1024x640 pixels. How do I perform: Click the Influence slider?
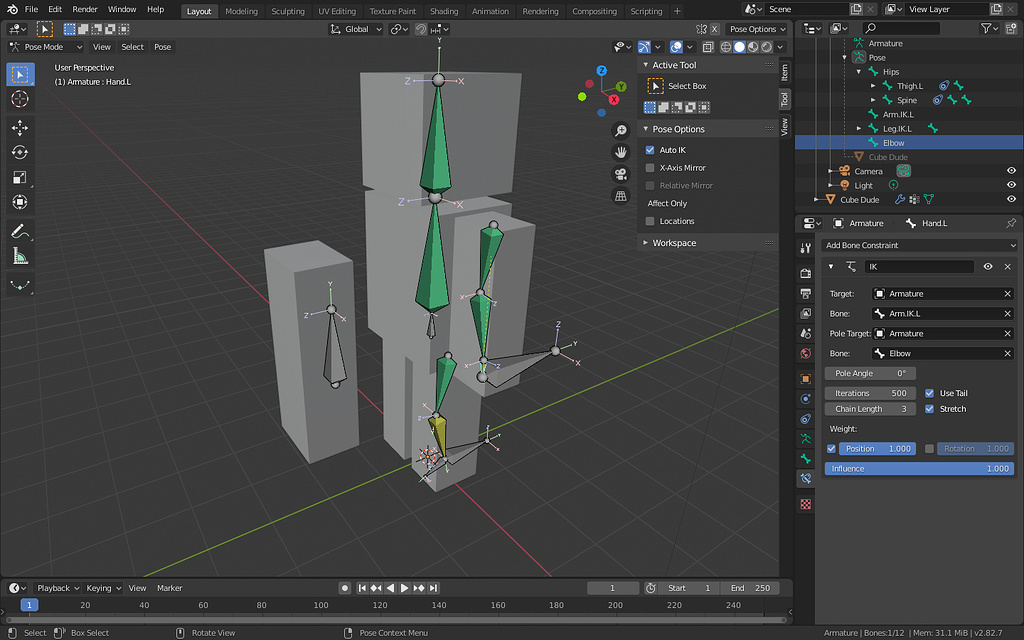(x=920, y=469)
